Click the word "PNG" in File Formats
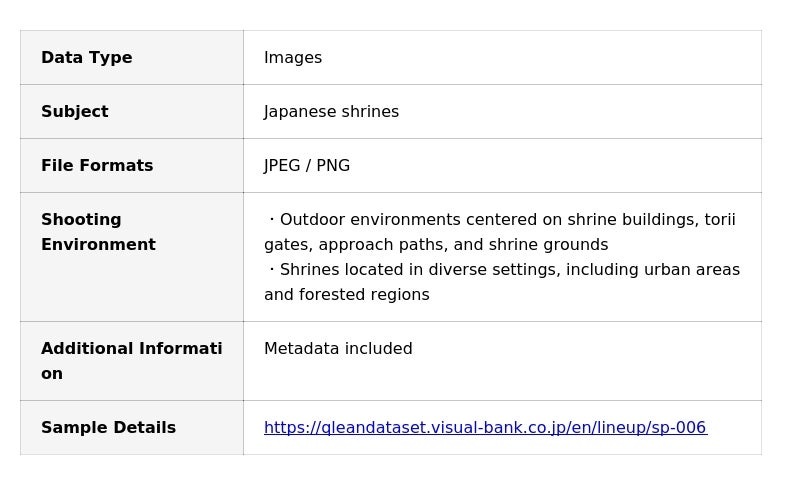Viewport: 800px width, 485px height. click(333, 166)
